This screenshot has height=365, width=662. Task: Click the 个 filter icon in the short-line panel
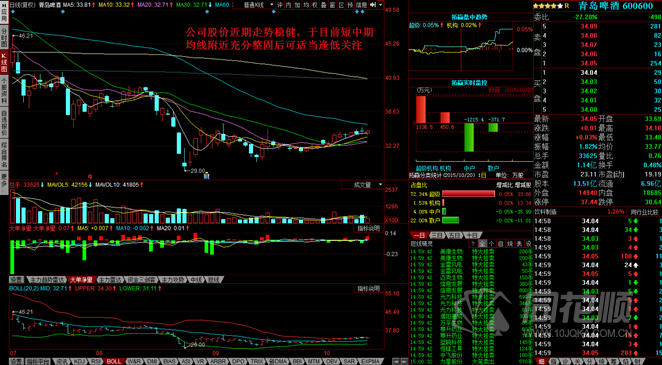pyautogui.click(x=491, y=243)
